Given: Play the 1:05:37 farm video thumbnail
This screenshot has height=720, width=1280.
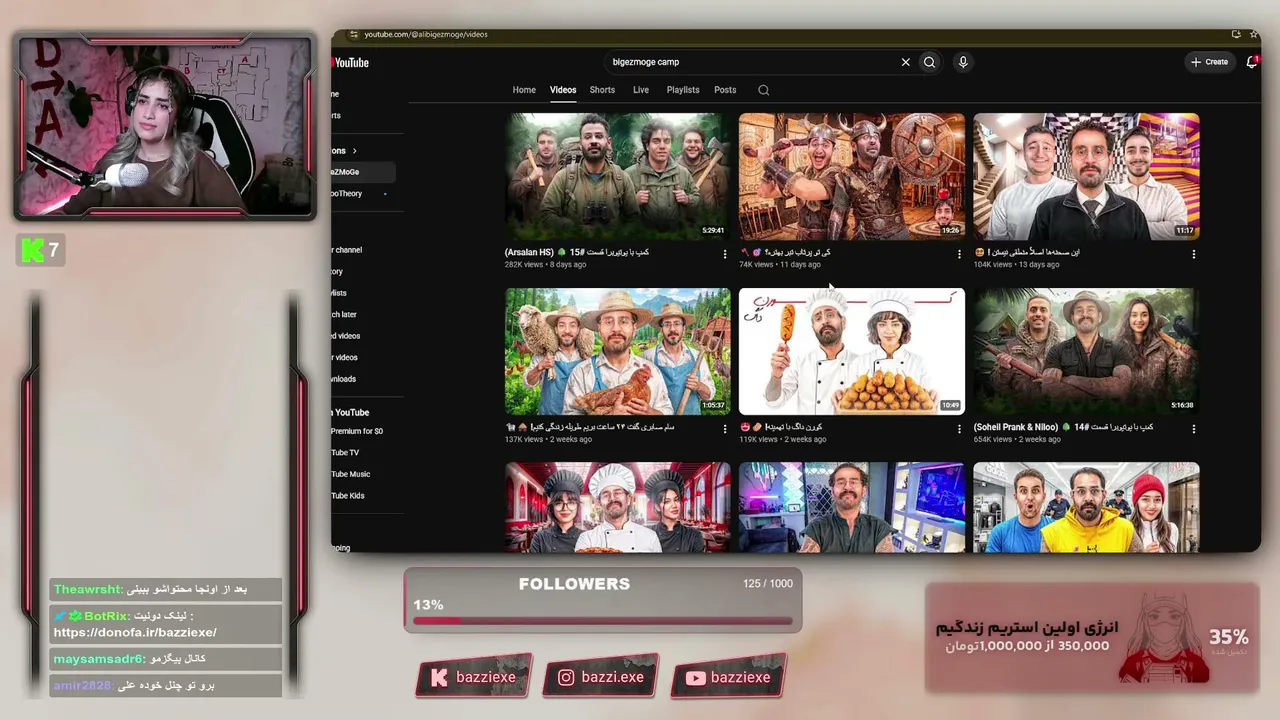Looking at the screenshot, I should [x=618, y=351].
